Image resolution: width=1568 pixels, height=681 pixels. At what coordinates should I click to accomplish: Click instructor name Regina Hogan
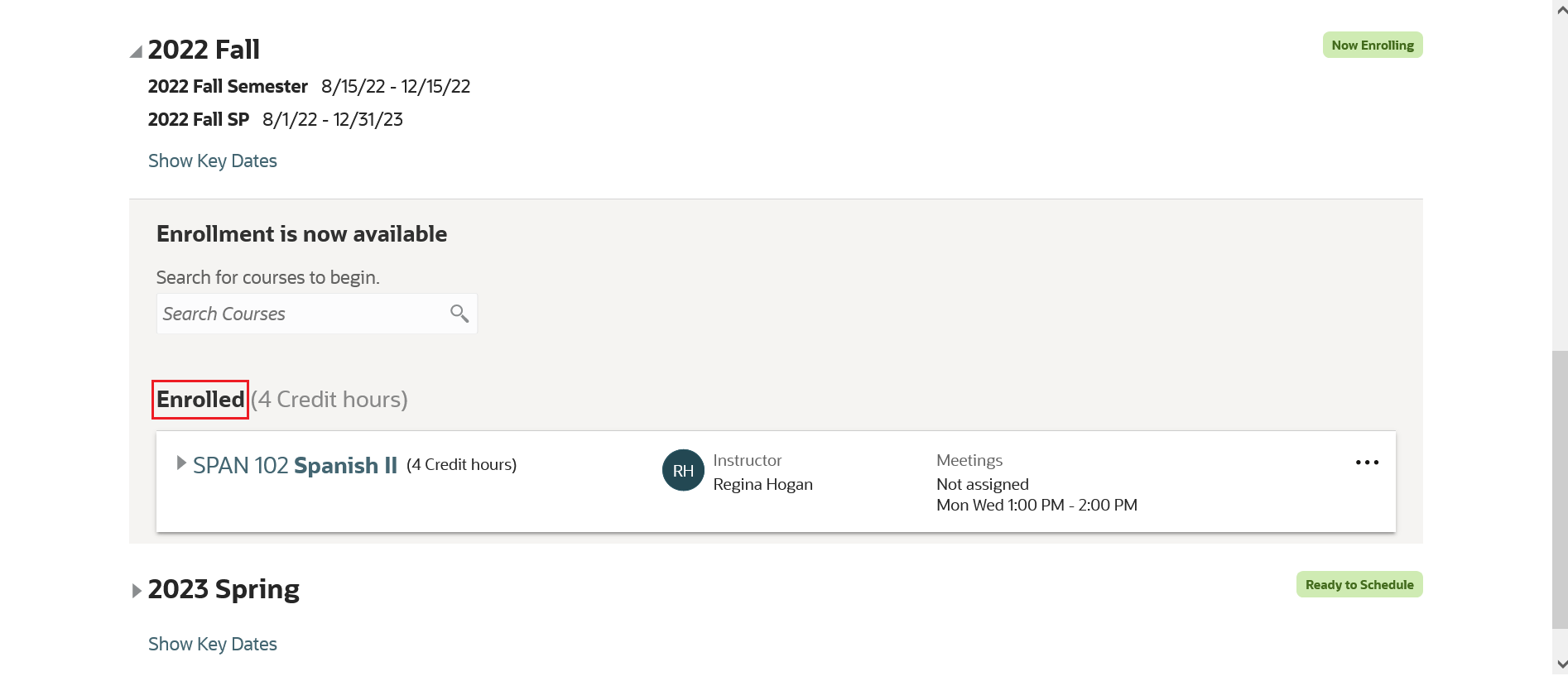pos(762,484)
